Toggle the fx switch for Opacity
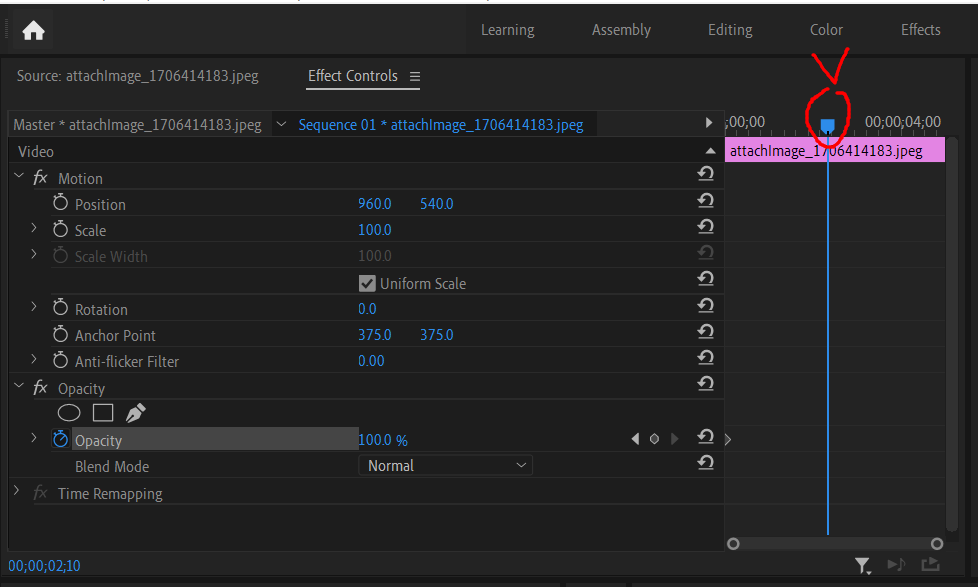Viewport: 978px width, 587px height. click(x=40, y=388)
